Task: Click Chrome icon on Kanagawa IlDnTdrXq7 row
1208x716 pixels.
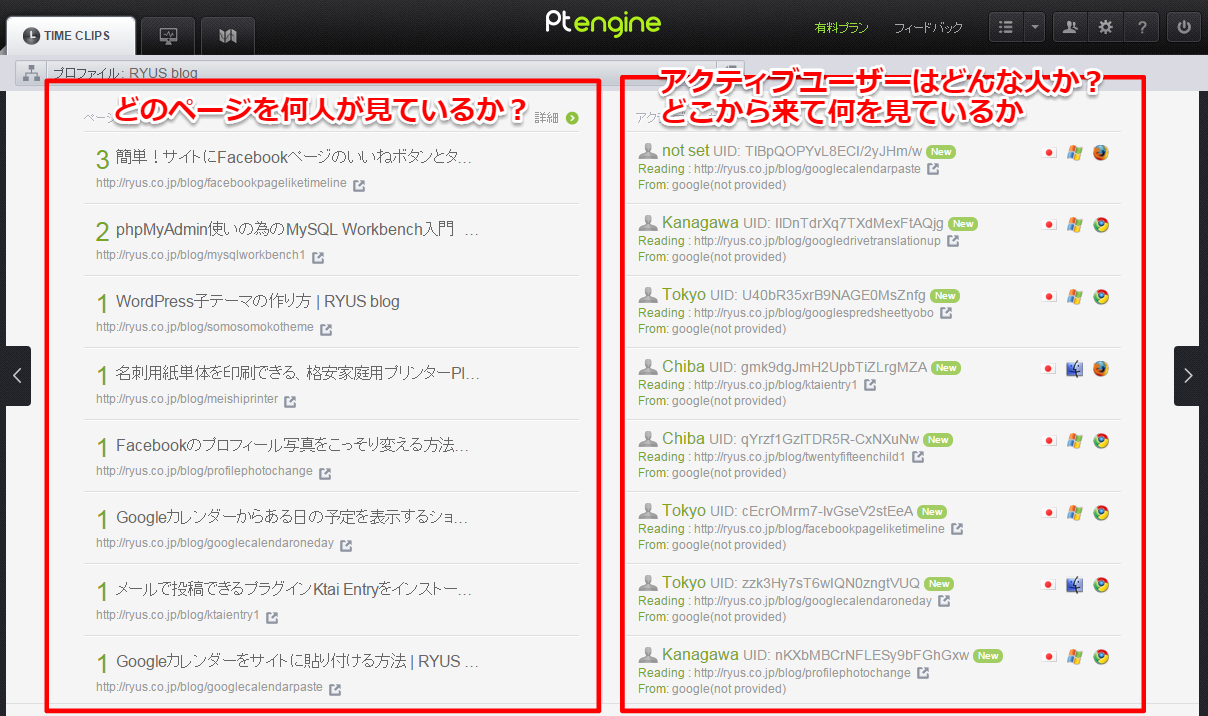Action: point(1101,225)
